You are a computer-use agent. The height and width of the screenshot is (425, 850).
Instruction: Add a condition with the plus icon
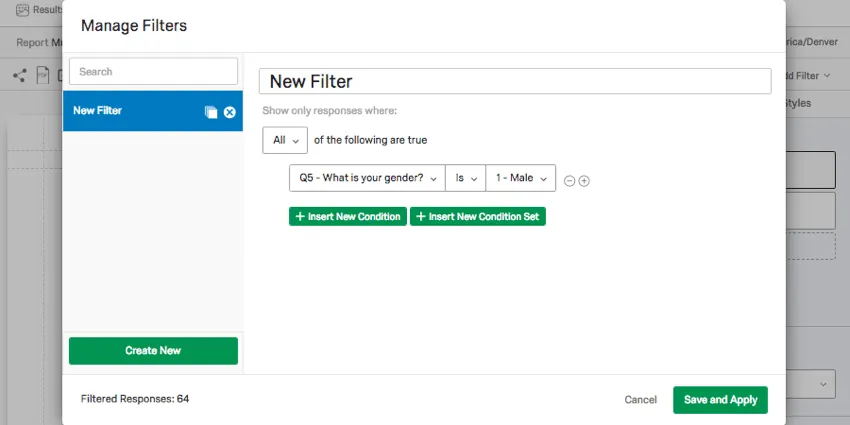click(x=584, y=181)
